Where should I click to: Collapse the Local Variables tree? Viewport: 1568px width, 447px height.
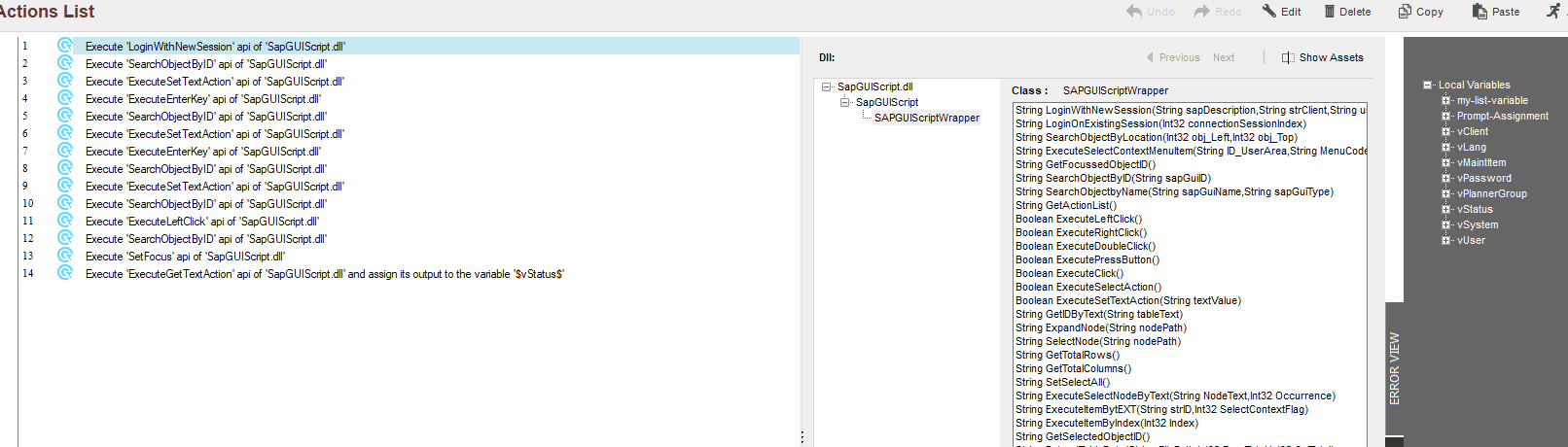(1428, 86)
